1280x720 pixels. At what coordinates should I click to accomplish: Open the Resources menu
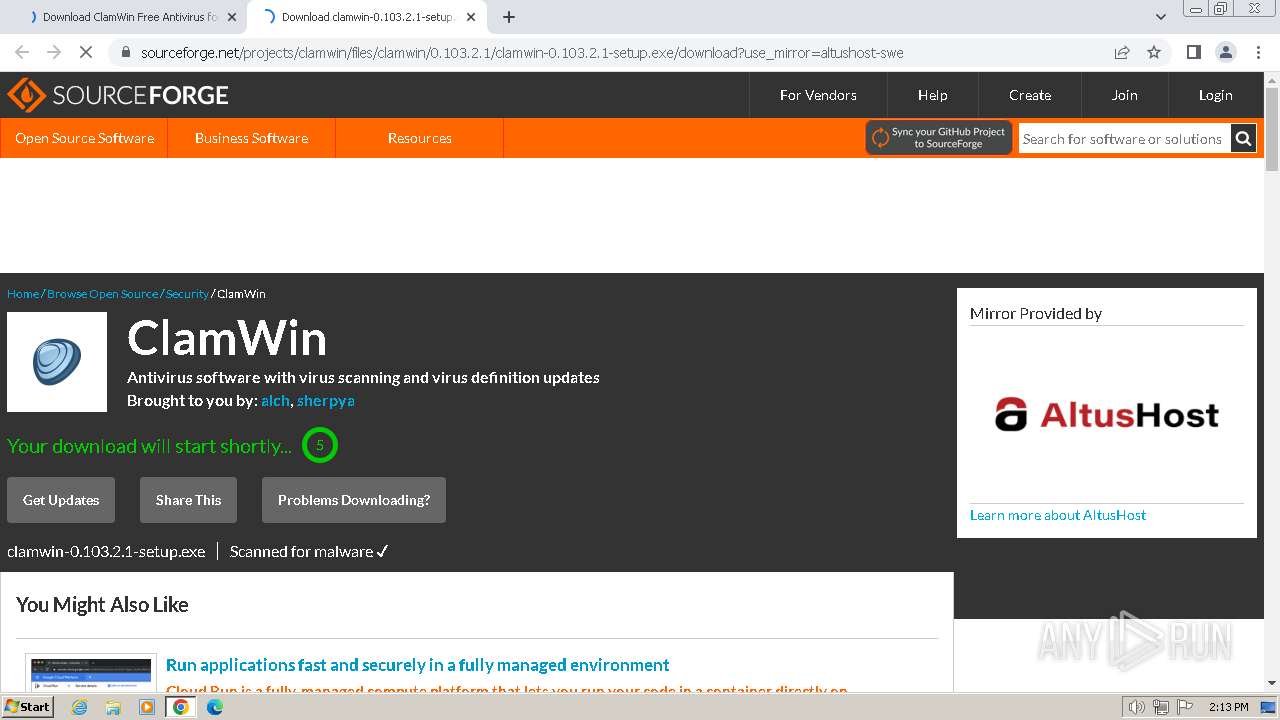click(x=419, y=138)
